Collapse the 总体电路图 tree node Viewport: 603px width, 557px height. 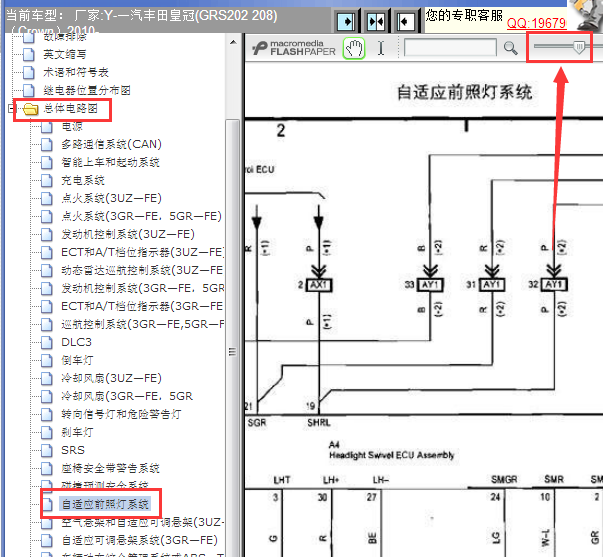11,108
